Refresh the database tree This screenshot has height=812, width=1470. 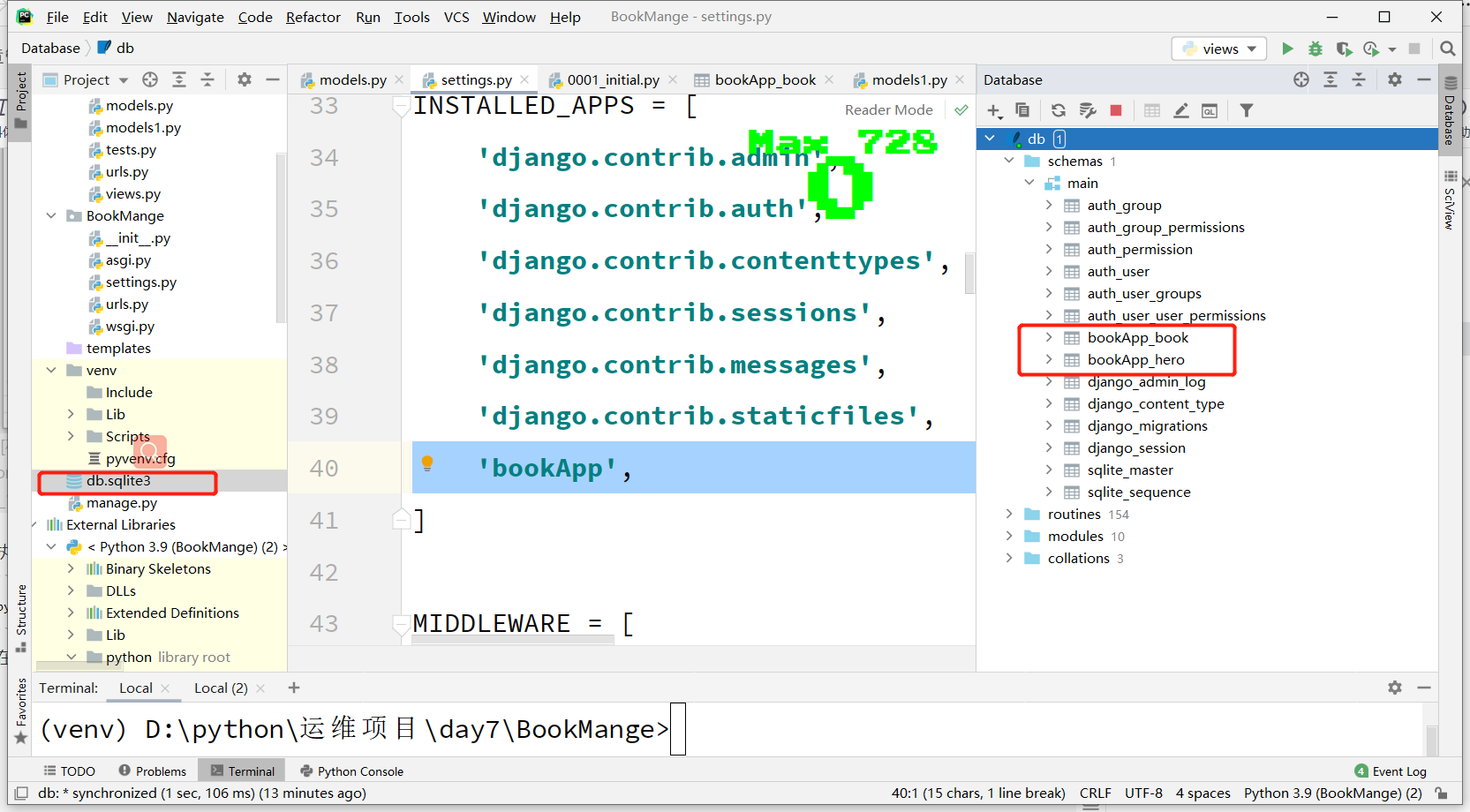[1059, 110]
